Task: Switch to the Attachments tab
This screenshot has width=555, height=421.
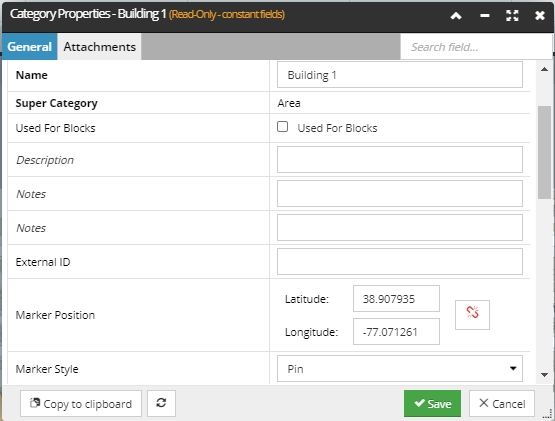Action: pos(99,47)
